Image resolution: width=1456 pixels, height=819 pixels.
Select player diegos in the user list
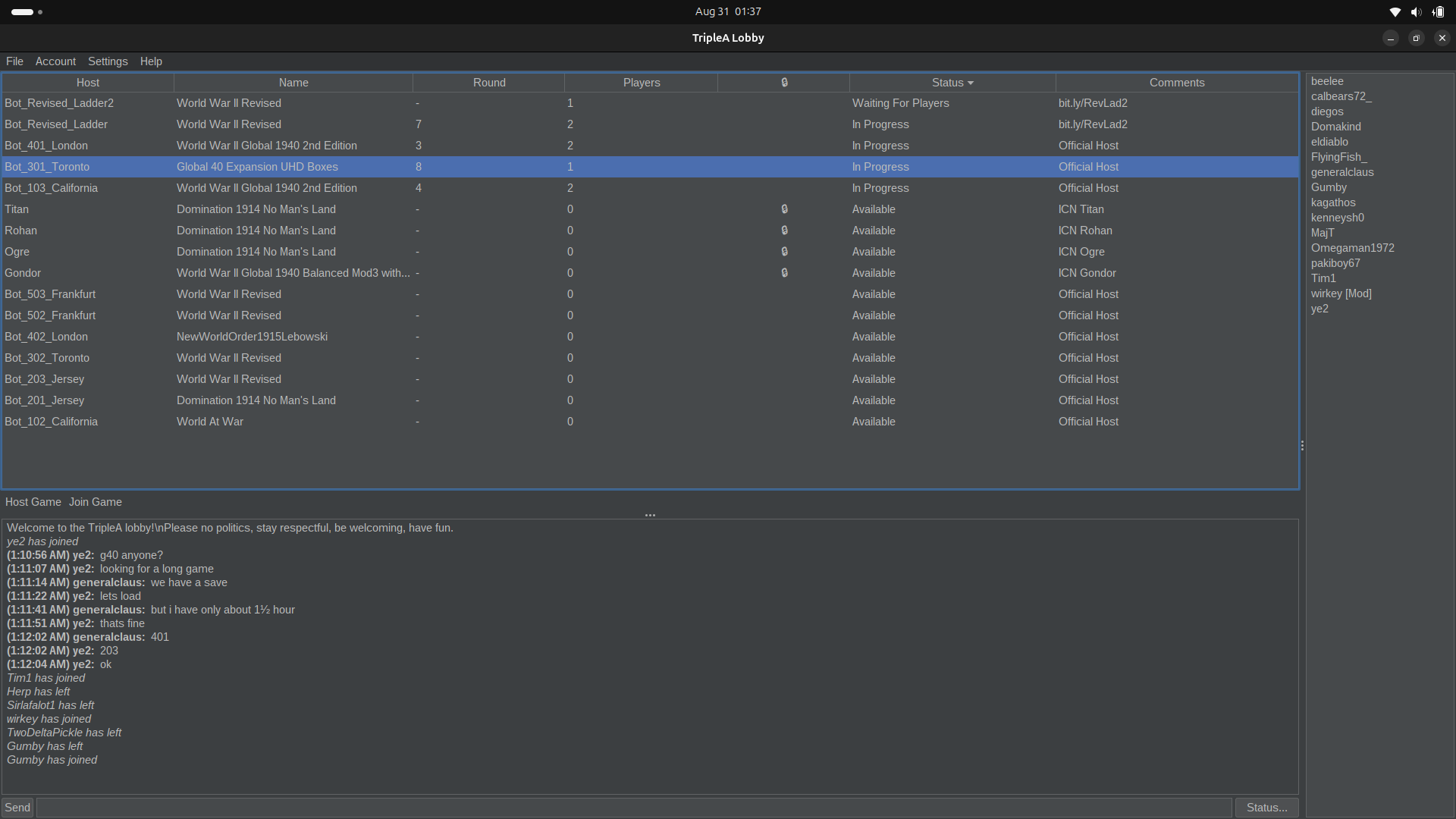pyautogui.click(x=1327, y=111)
